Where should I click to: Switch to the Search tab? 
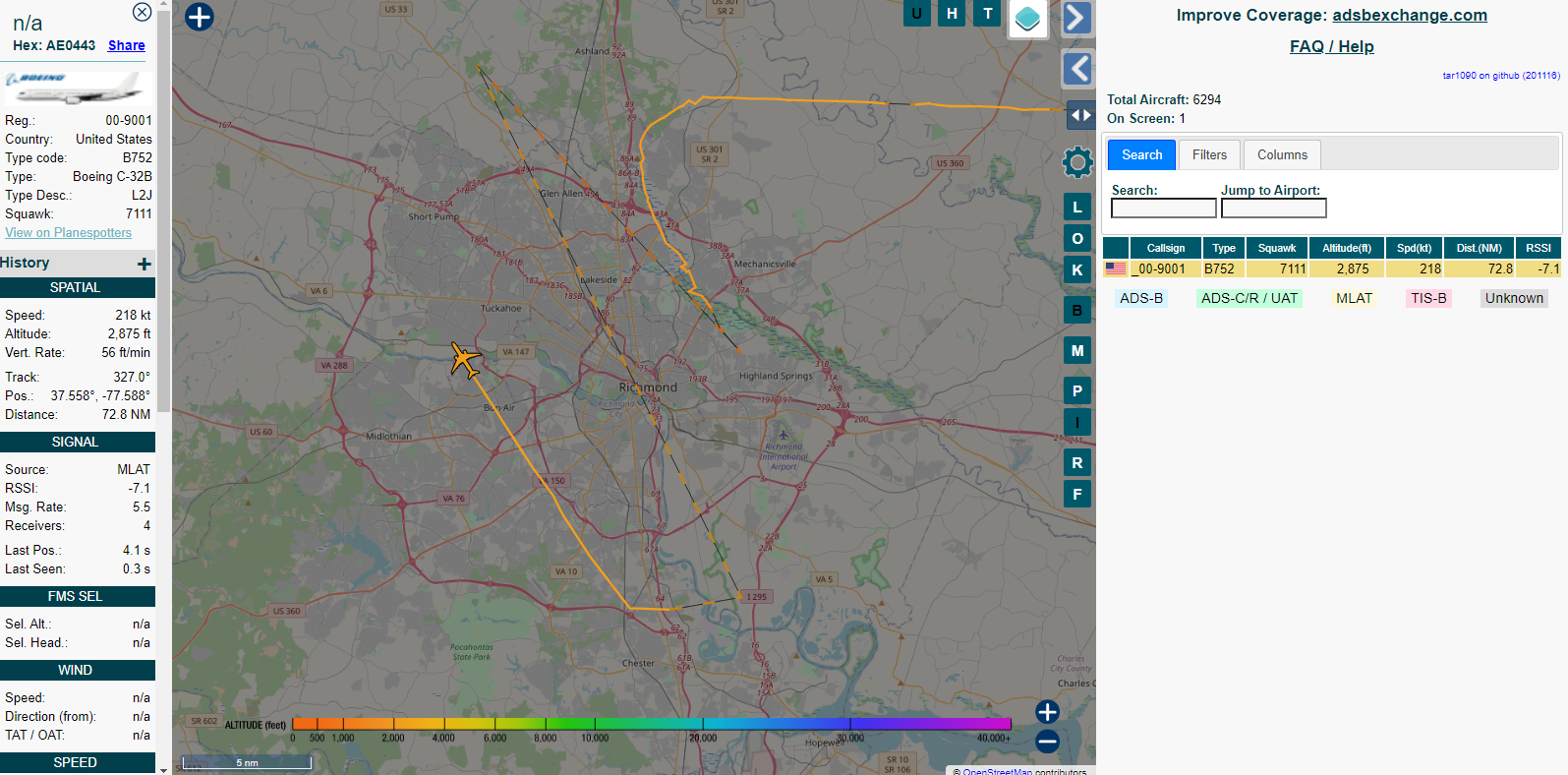click(x=1141, y=154)
